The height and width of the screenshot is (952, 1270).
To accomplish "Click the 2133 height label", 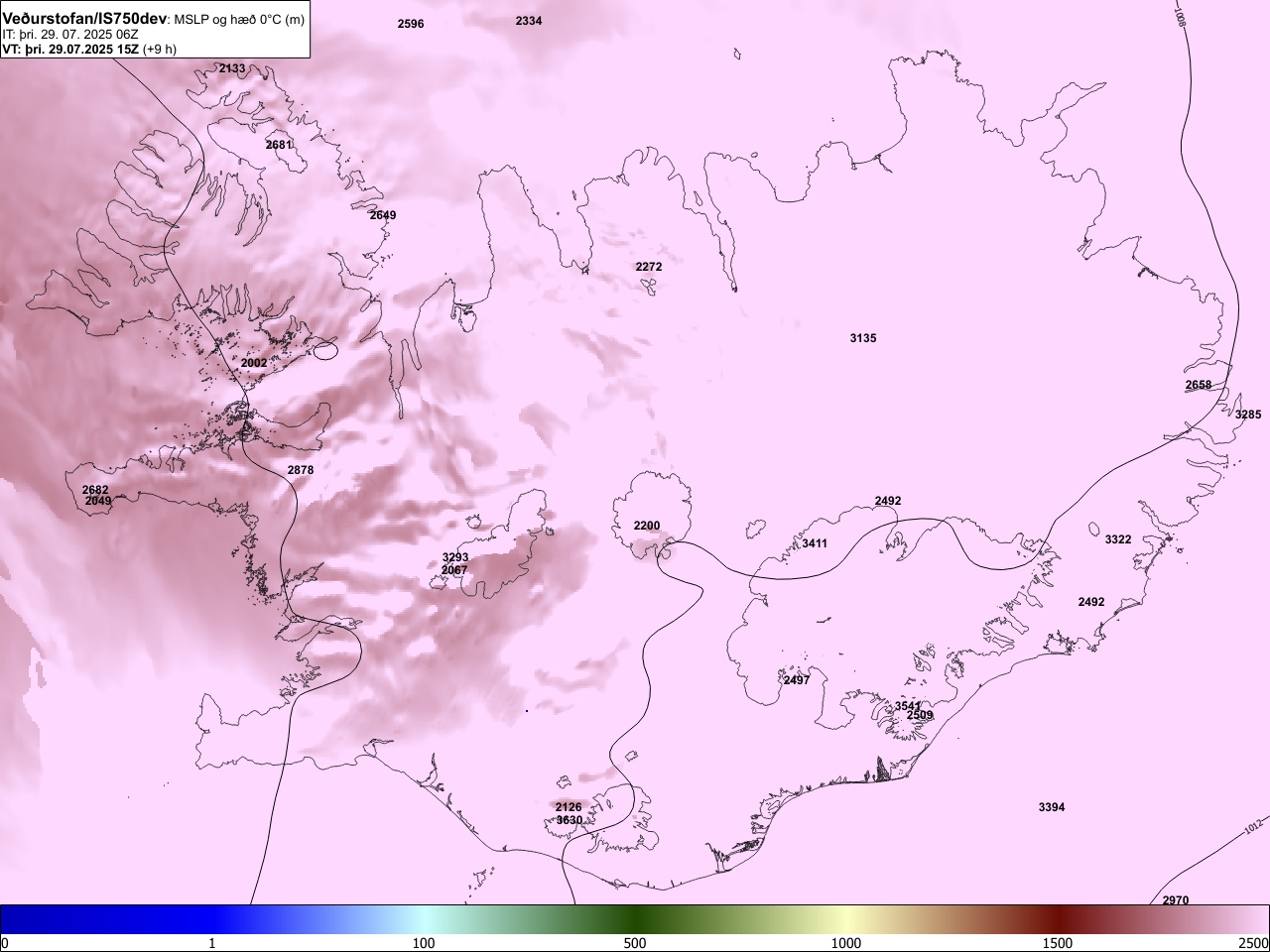I will point(232,68).
